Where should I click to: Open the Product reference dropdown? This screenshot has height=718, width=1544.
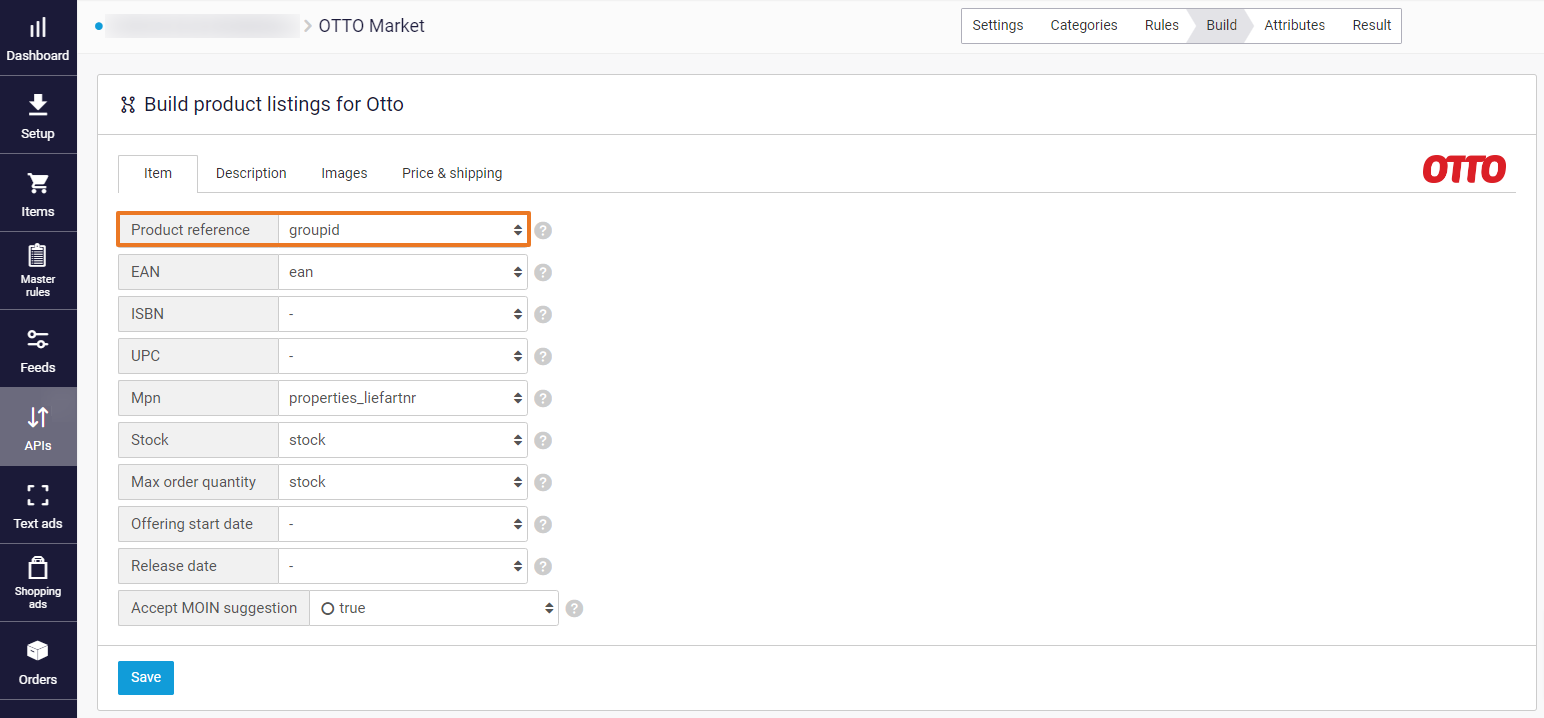(x=403, y=230)
